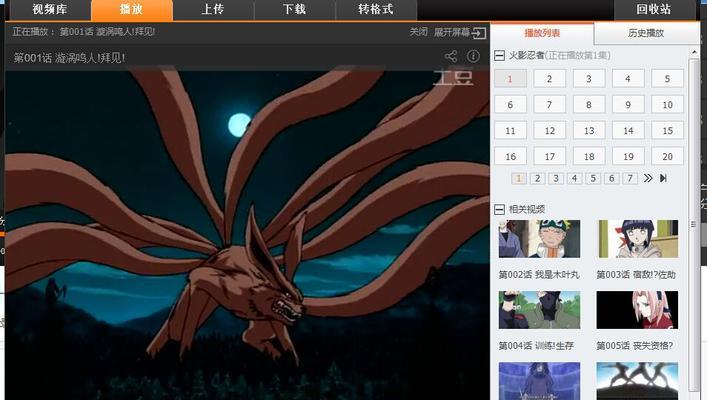Image resolution: width=707 pixels, height=400 pixels.
Task: Play episode 15
Action: (667, 131)
